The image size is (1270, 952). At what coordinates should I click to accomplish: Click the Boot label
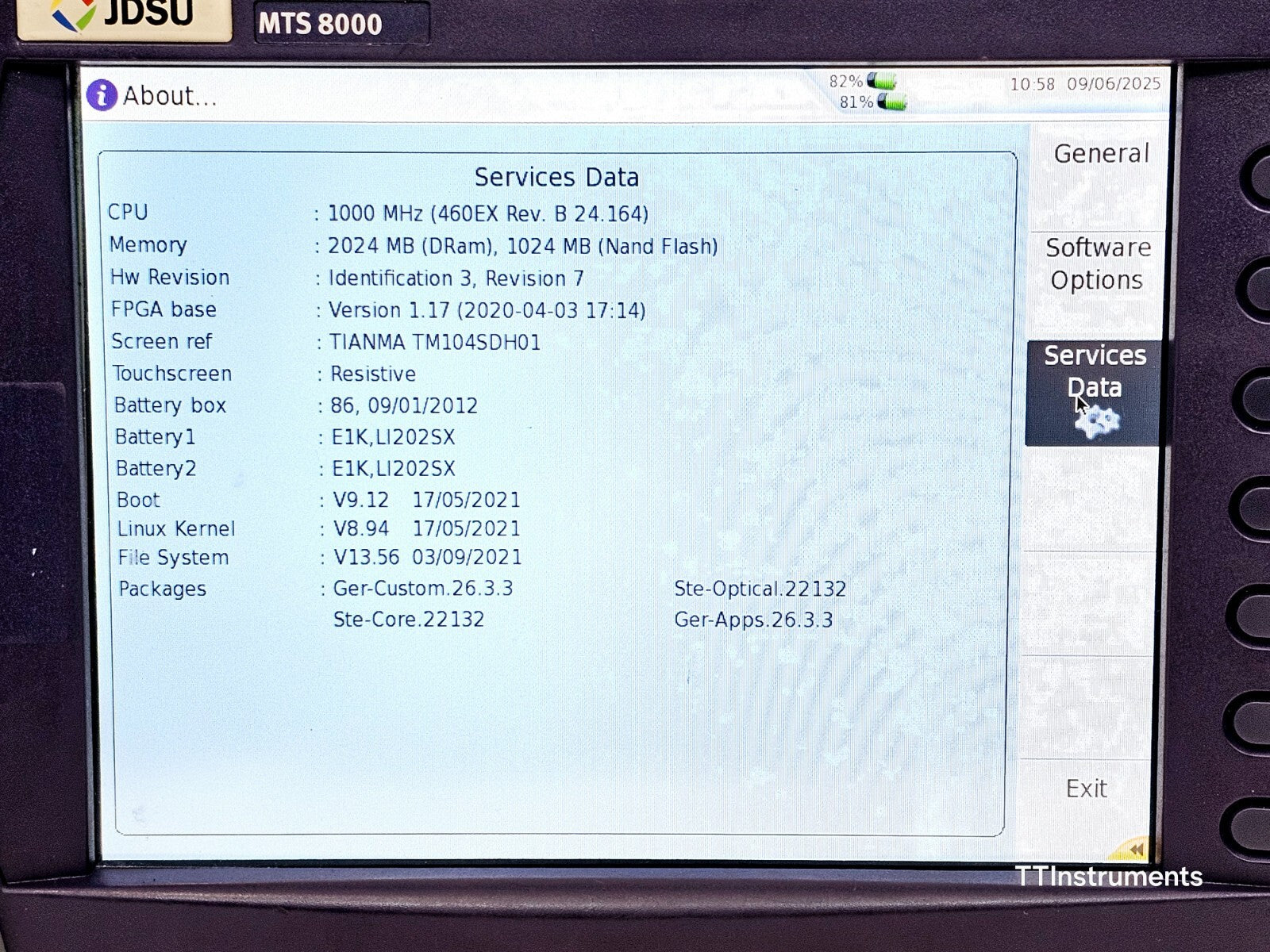point(138,500)
